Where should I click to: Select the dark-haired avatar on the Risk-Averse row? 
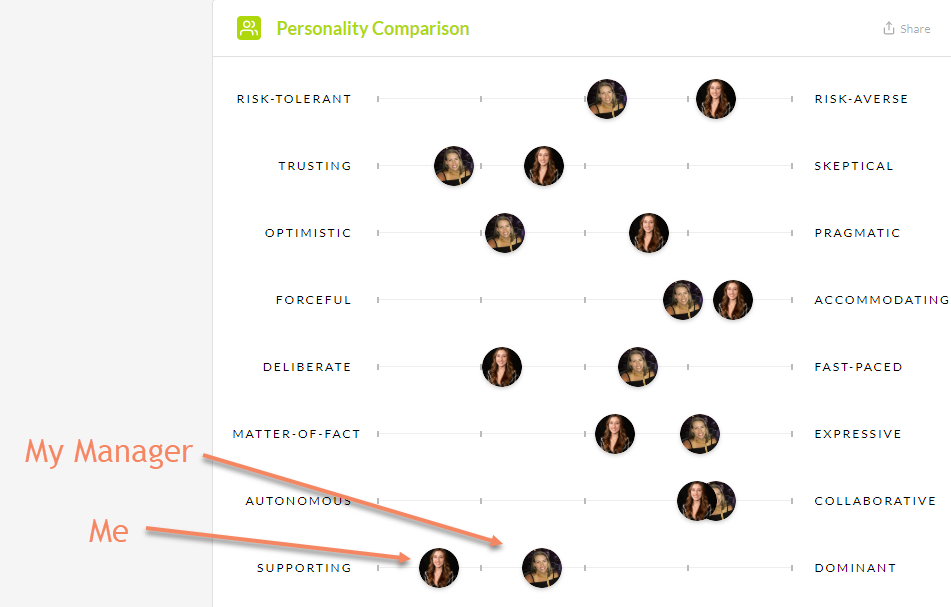click(x=716, y=99)
